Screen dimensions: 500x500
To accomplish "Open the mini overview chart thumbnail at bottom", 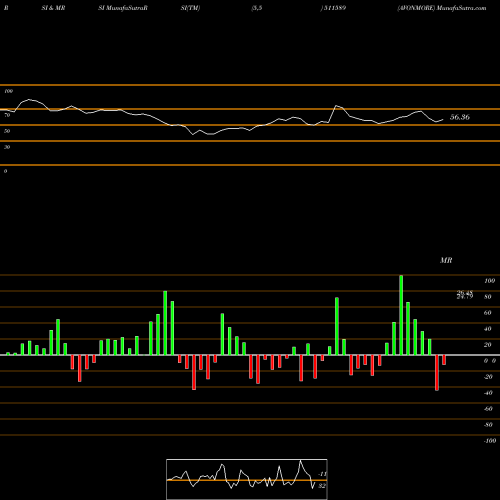I will pyautogui.click(x=247, y=479).
